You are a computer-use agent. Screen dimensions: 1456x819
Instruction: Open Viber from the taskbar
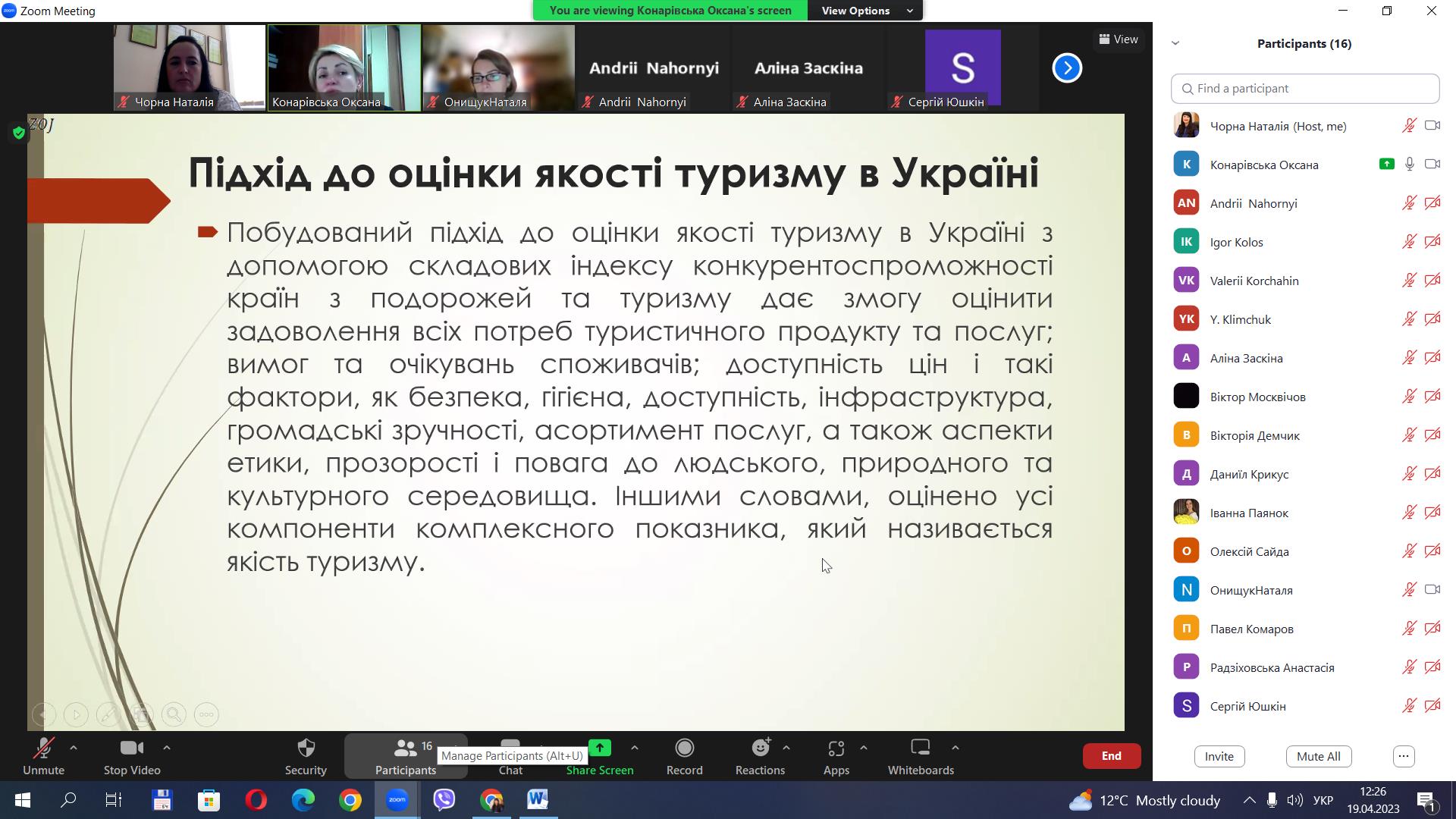[x=444, y=799]
